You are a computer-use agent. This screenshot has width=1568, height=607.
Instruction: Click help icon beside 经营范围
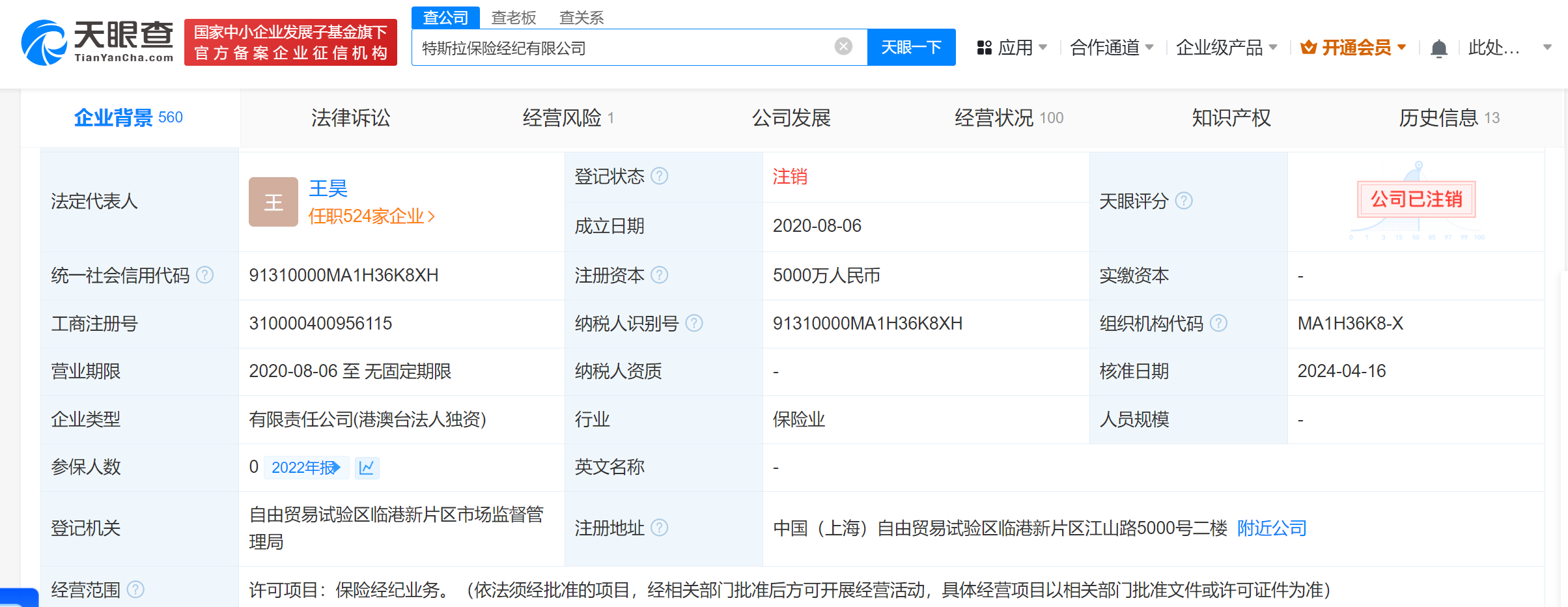[x=135, y=589]
